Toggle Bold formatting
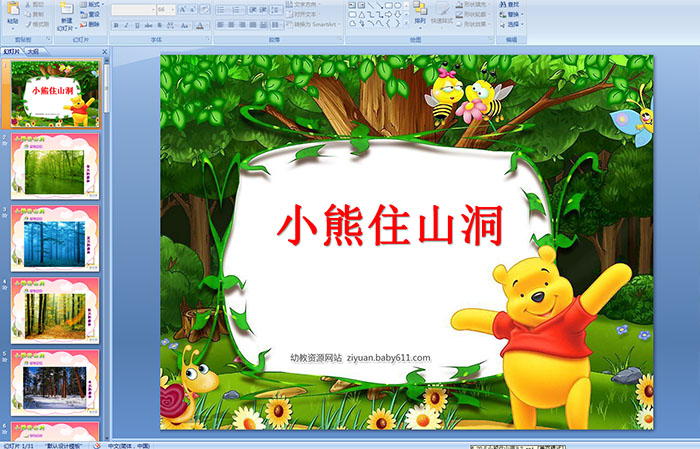The image size is (700, 449). coord(116,25)
